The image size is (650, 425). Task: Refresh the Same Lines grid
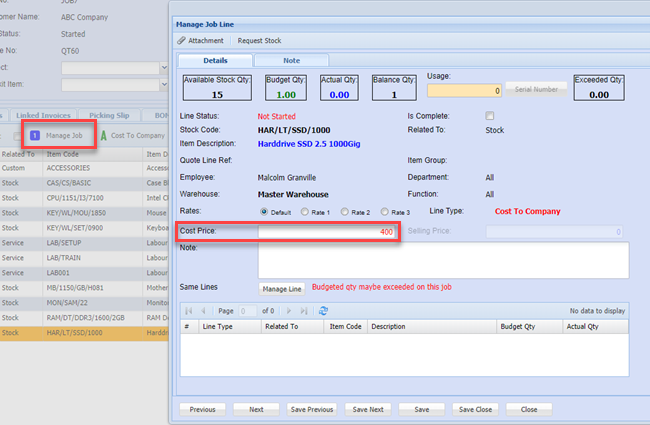click(323, 311)
